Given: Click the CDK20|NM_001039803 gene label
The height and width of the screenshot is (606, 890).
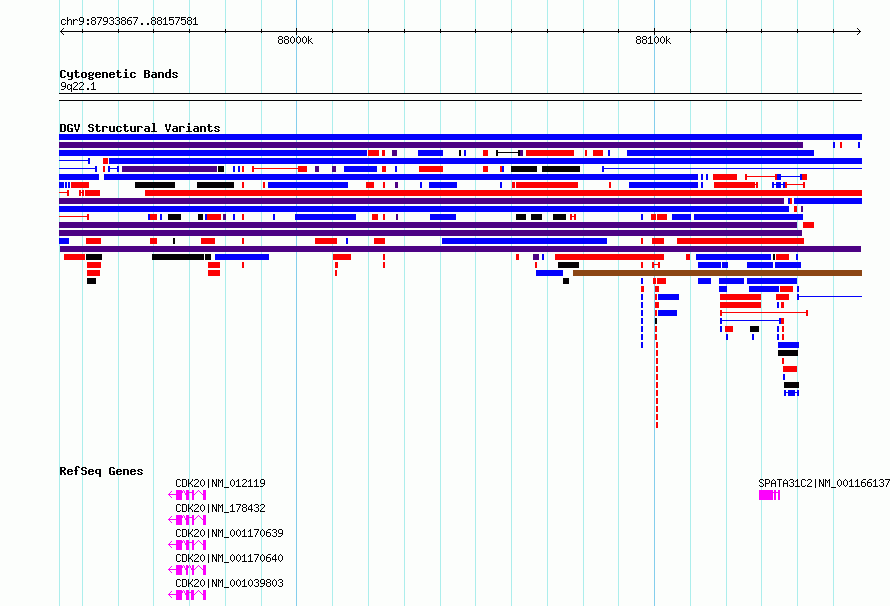Looking at the screenshot, I should point(229,583).
